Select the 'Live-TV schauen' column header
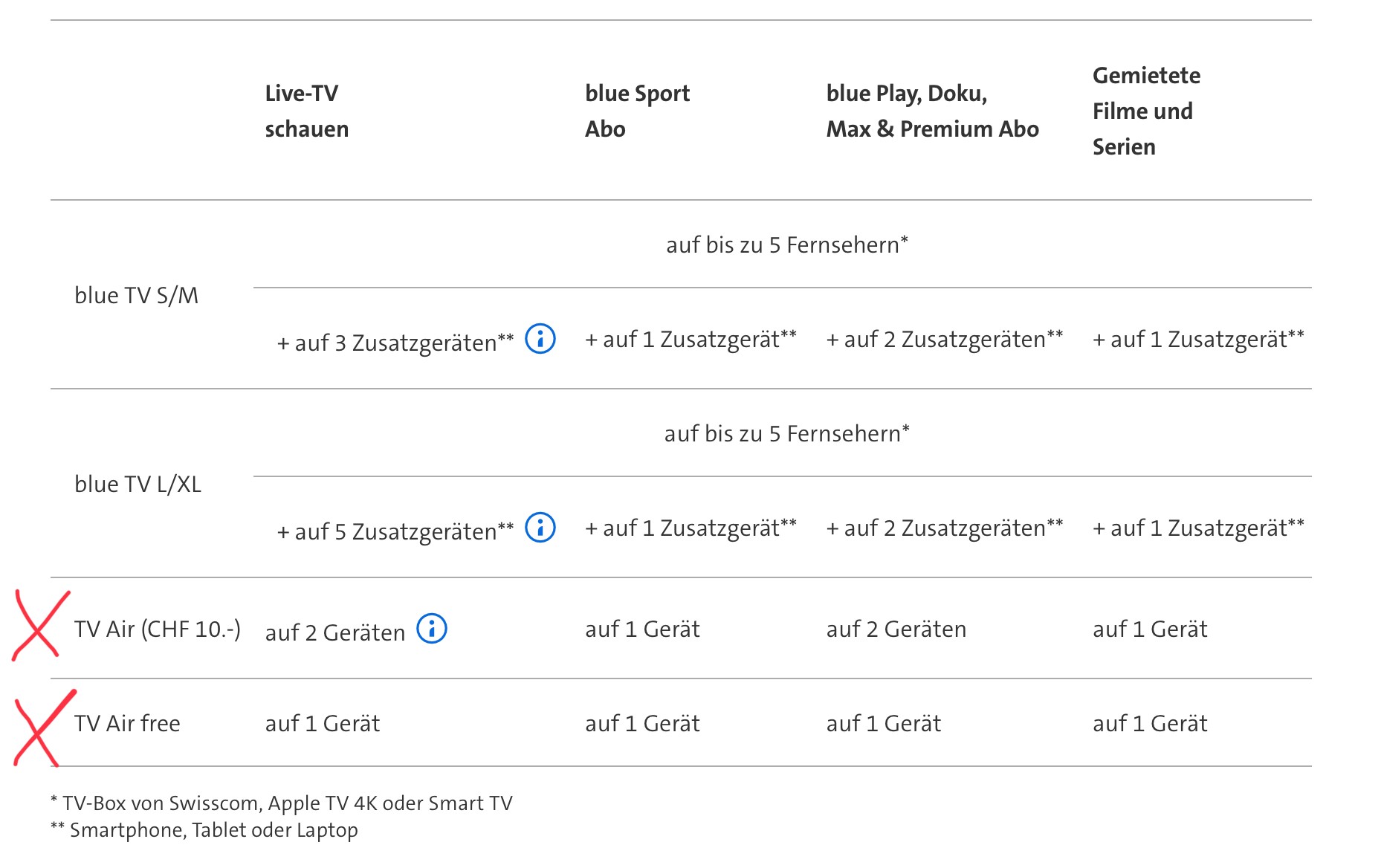The width and height of the screenshot is (1384, 868). tap(306, 111)
